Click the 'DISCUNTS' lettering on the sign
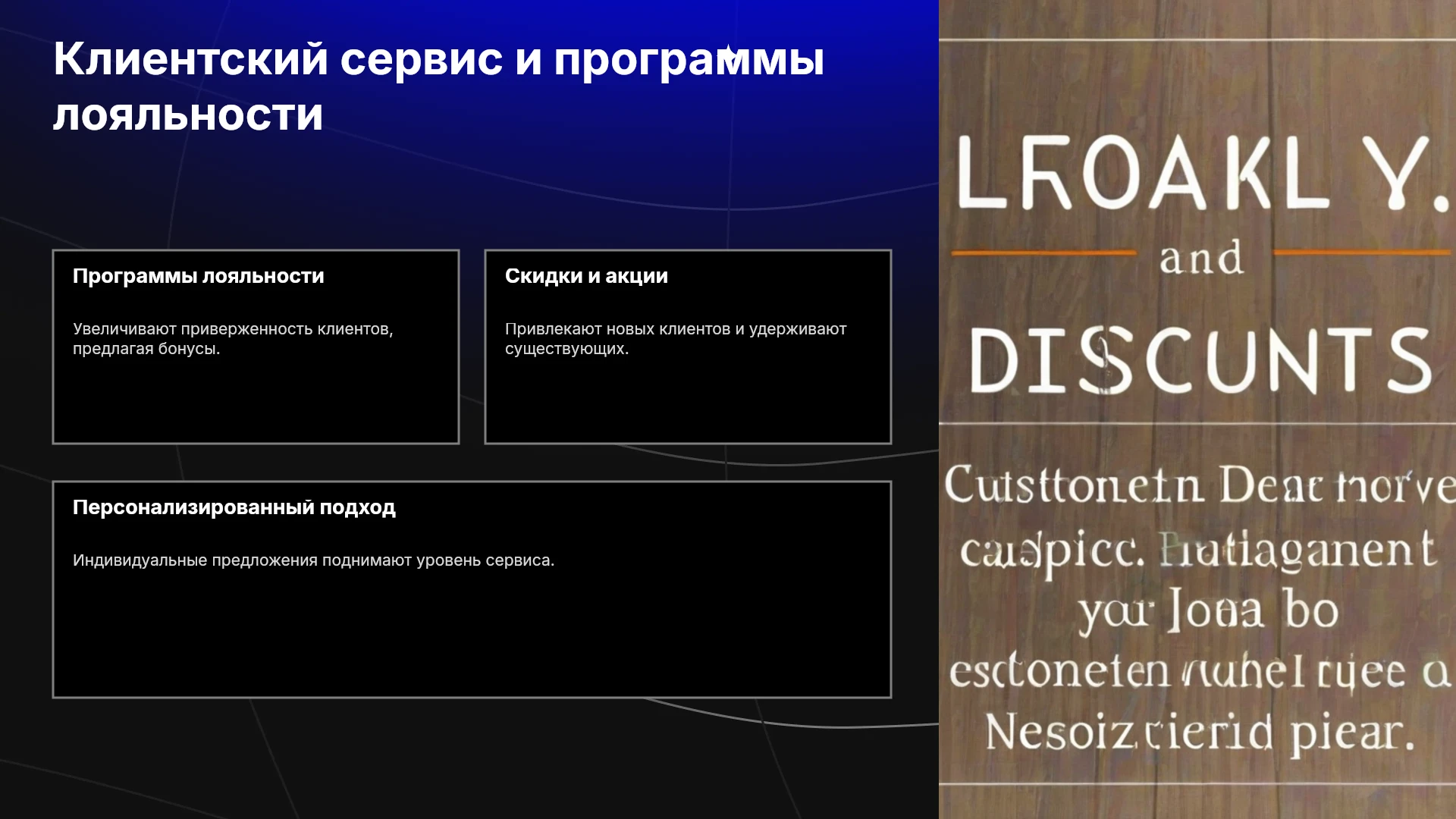 pyautogui.click(x=1200, y=360)
